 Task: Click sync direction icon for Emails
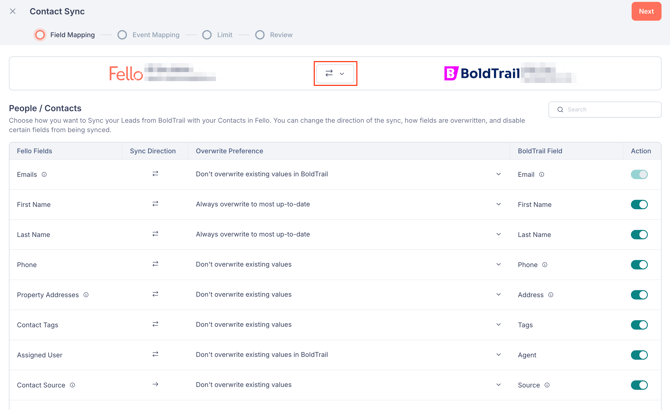pos(155,174)
